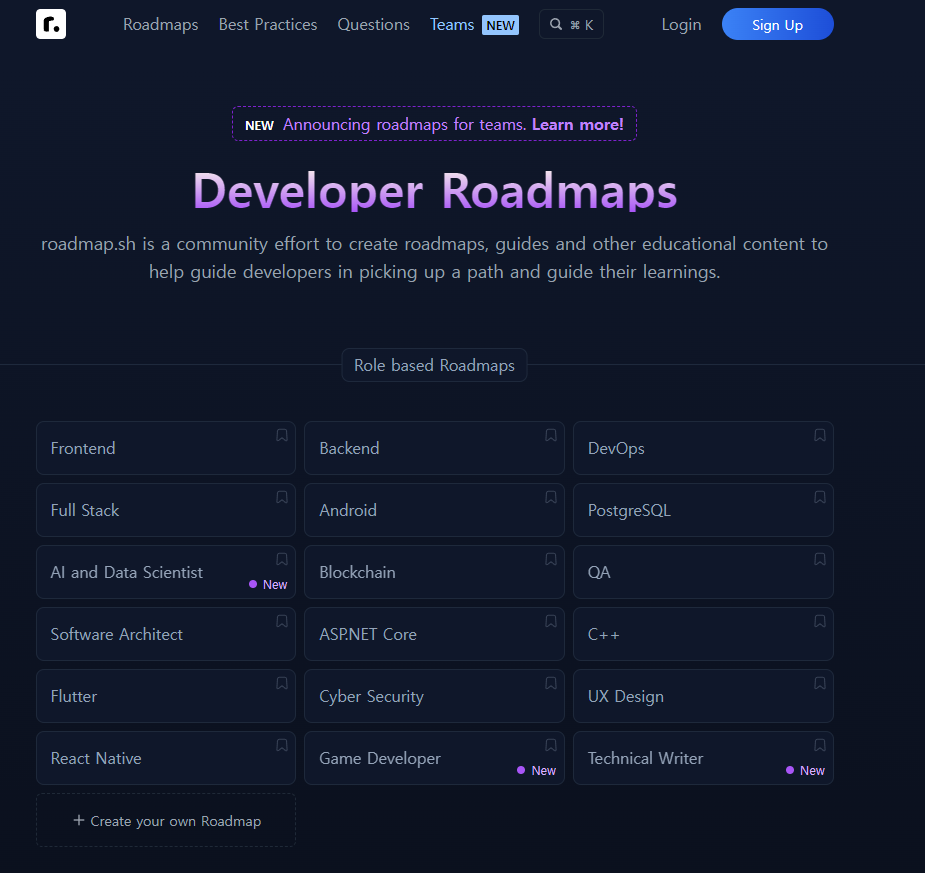The width and height of the screenshot is (925, 873).
Task: Open the Full Stack roadmap
Action: (166, 510)
